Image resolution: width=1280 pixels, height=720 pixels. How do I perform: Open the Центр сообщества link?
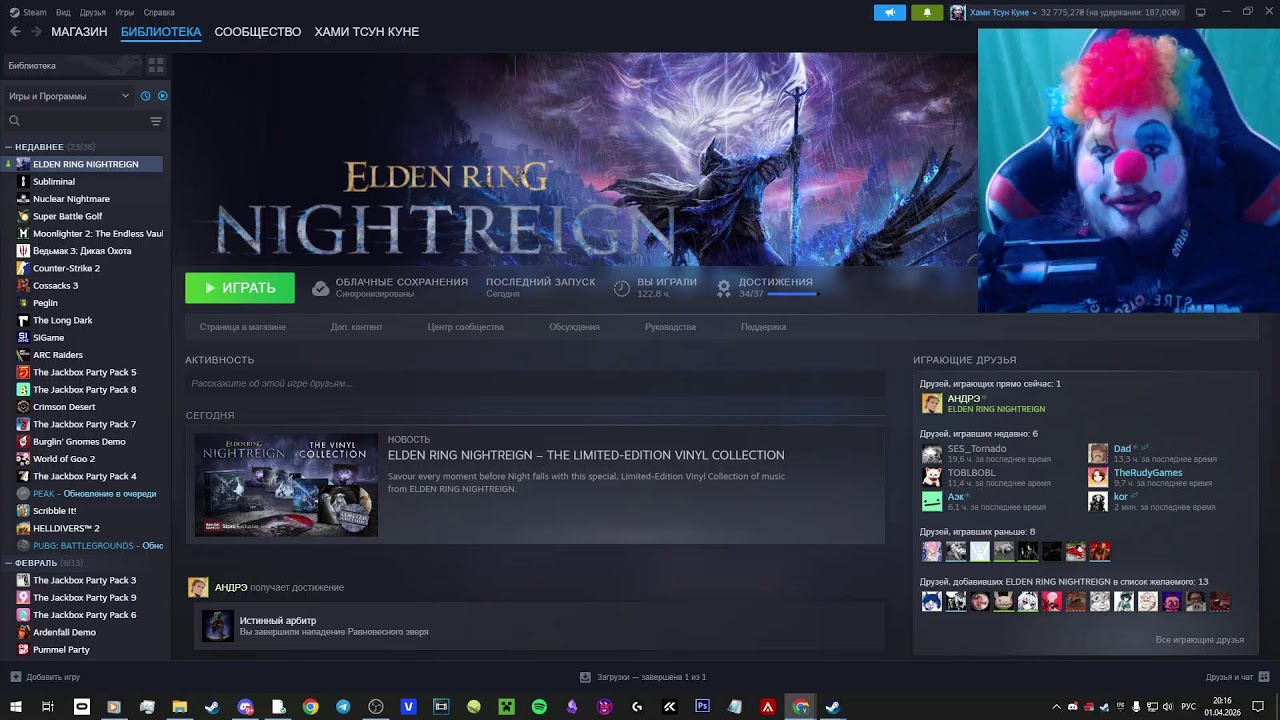click(x=465, y=327)
